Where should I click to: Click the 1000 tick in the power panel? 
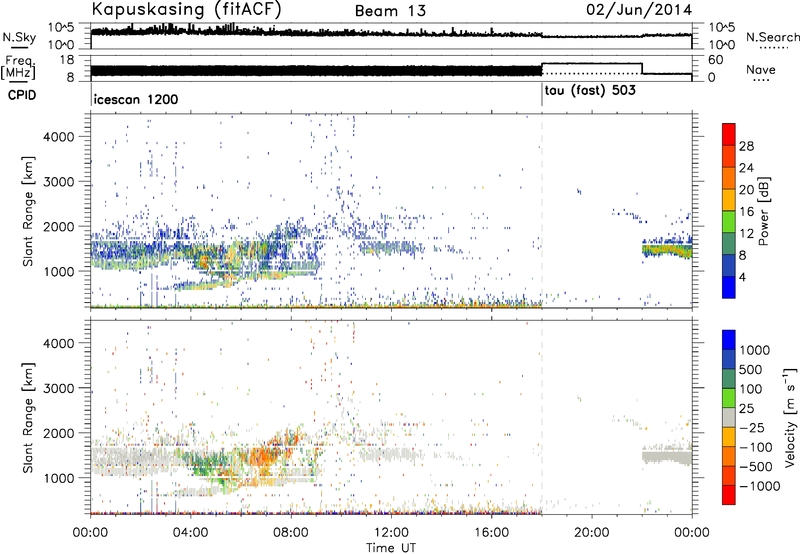[59, 271]
